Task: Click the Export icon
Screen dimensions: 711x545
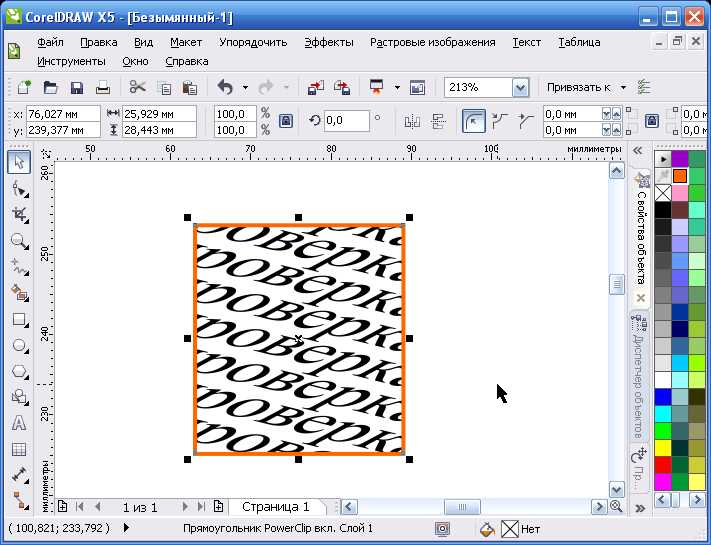Action: pyautogui.click(x=342, y=87)
